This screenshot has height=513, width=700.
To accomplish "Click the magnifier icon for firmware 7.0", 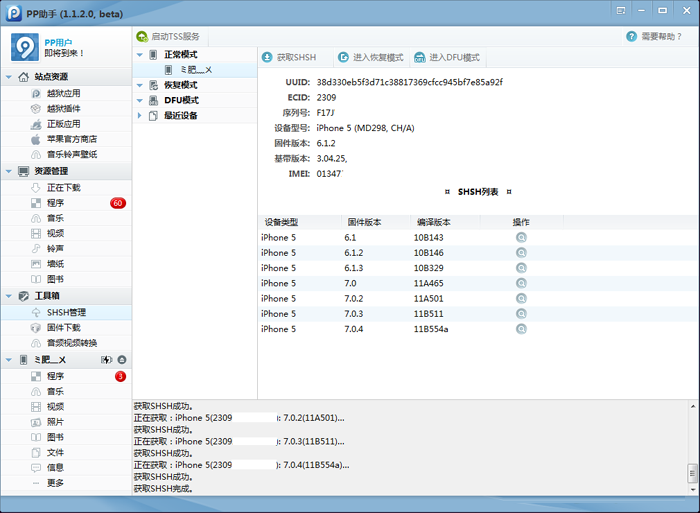I will 521,283.
